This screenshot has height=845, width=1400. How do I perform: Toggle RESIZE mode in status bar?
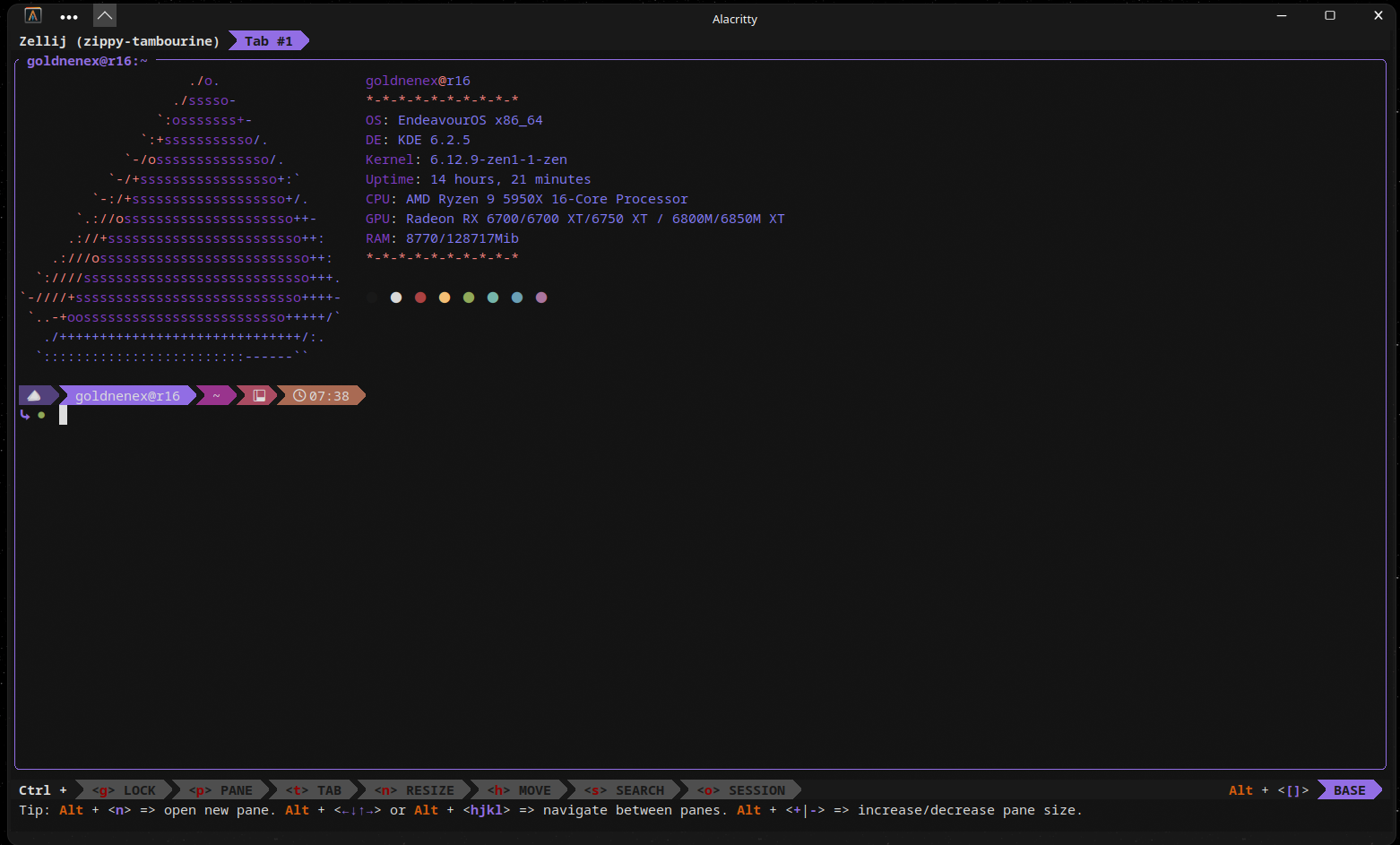pyautogui.click(x=414, y=790)
